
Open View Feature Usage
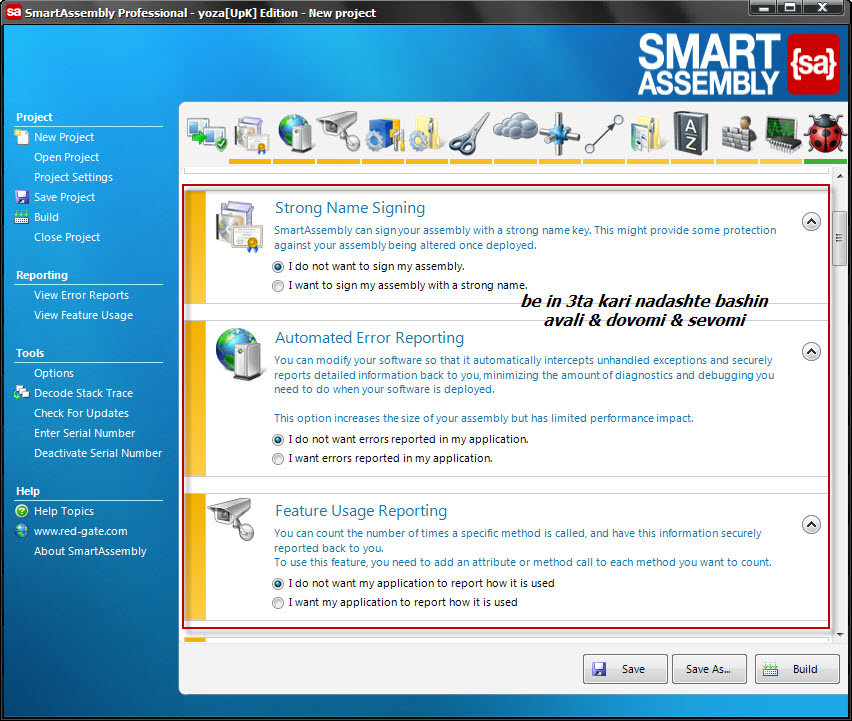(x=83, y=315)
